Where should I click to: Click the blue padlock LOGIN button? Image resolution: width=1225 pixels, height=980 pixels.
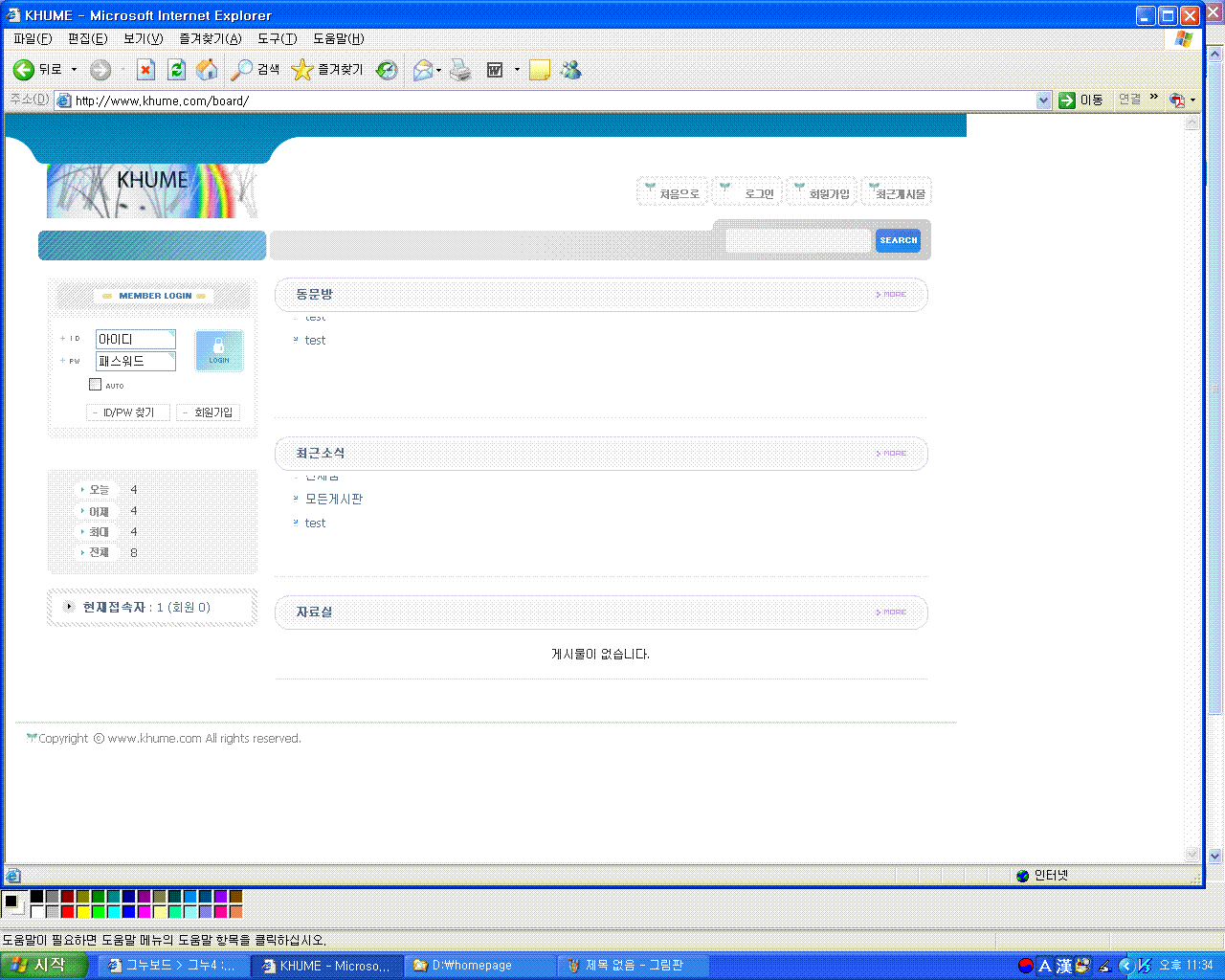pyautogui.click(x=219, y=350)
